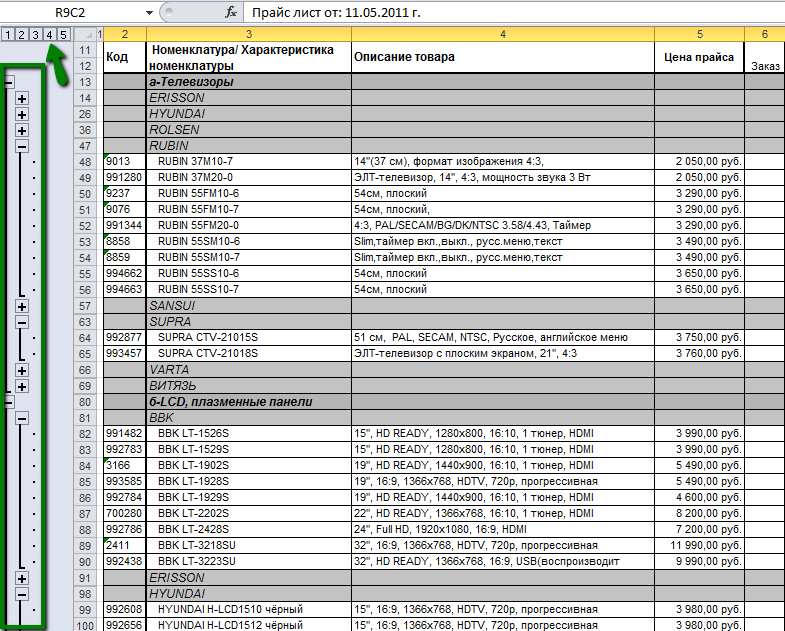Click price cell 8 200,00 руб.
This screenshot has width=785, height=631.
[699, 513]
